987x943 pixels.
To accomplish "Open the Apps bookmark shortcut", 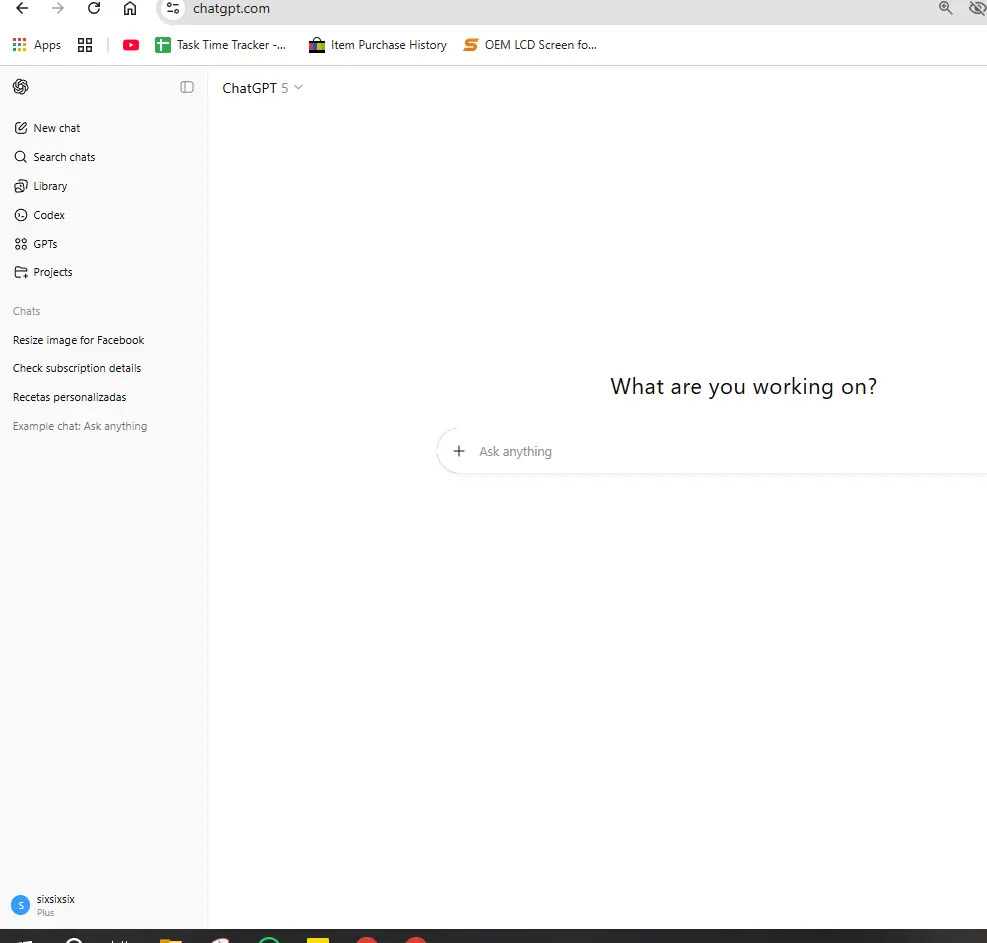I will tap(37, 45).
